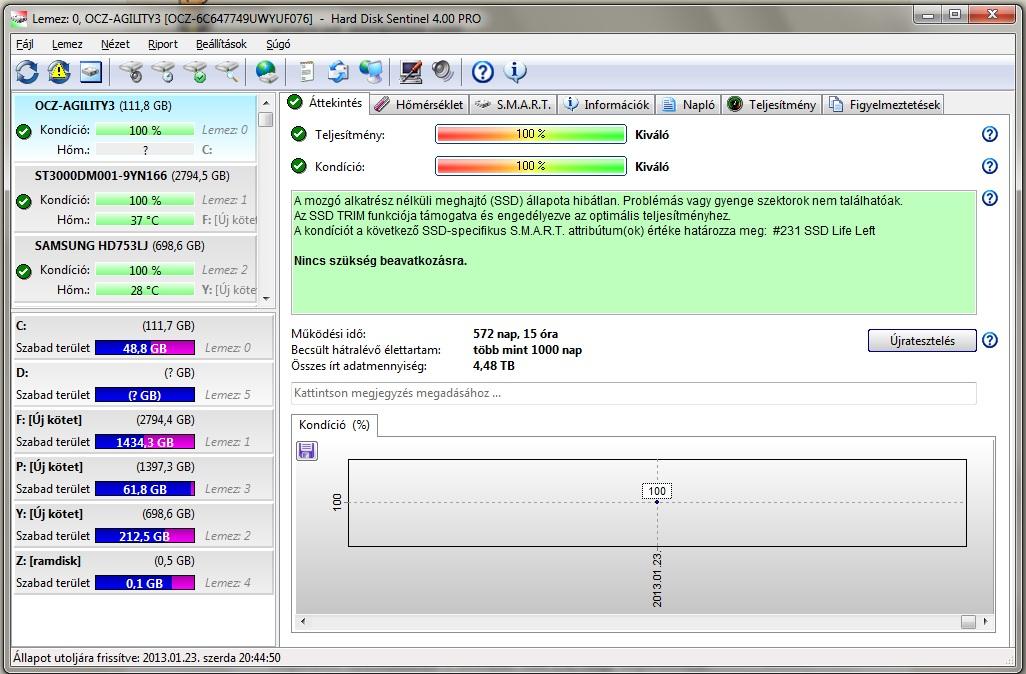The height and width of the screenshot is (674, 1026).
Task: Select the ST3000DM001-9YN166 disk entry
Action: [x=135, y=198]
